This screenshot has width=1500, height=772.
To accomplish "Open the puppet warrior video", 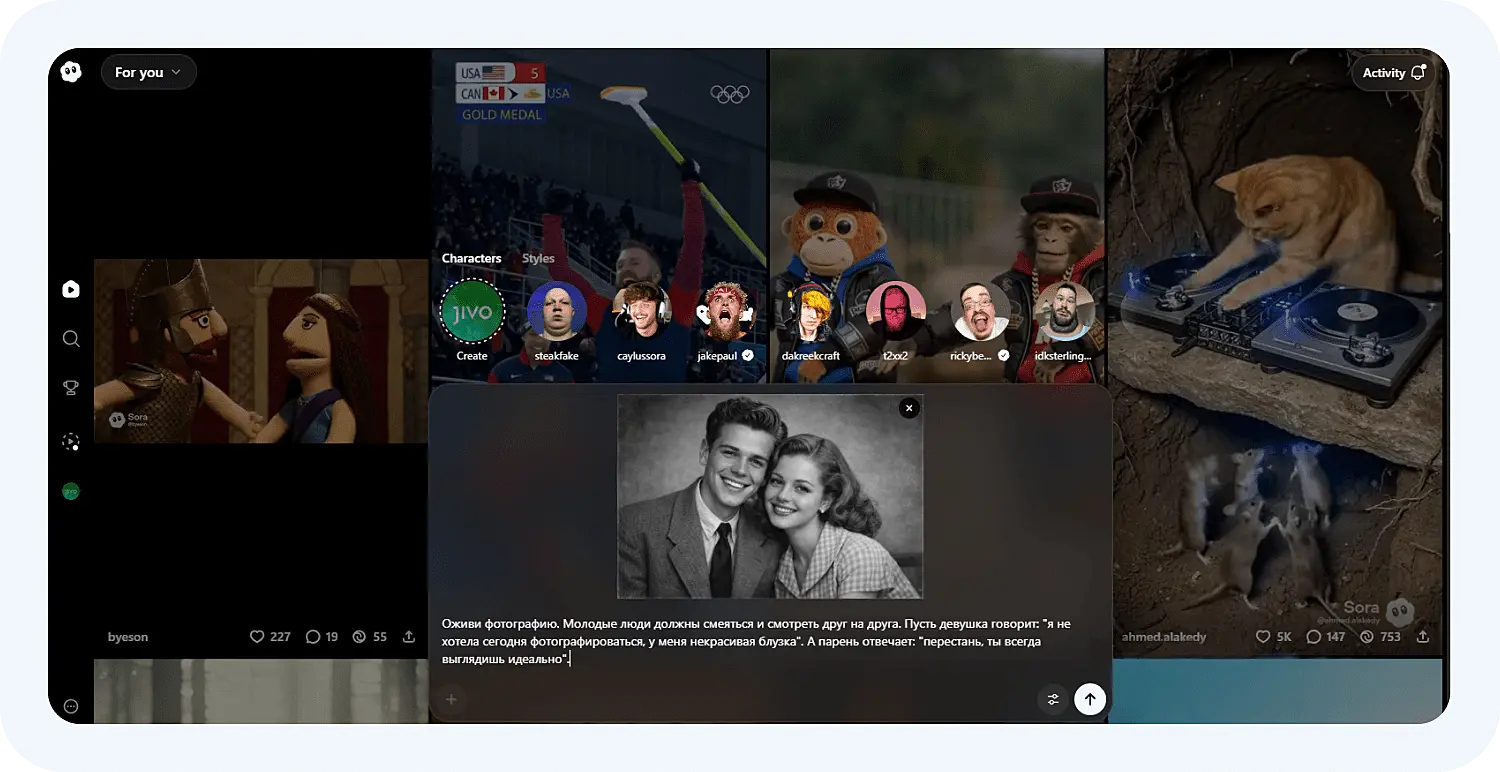I will point(261,351).
